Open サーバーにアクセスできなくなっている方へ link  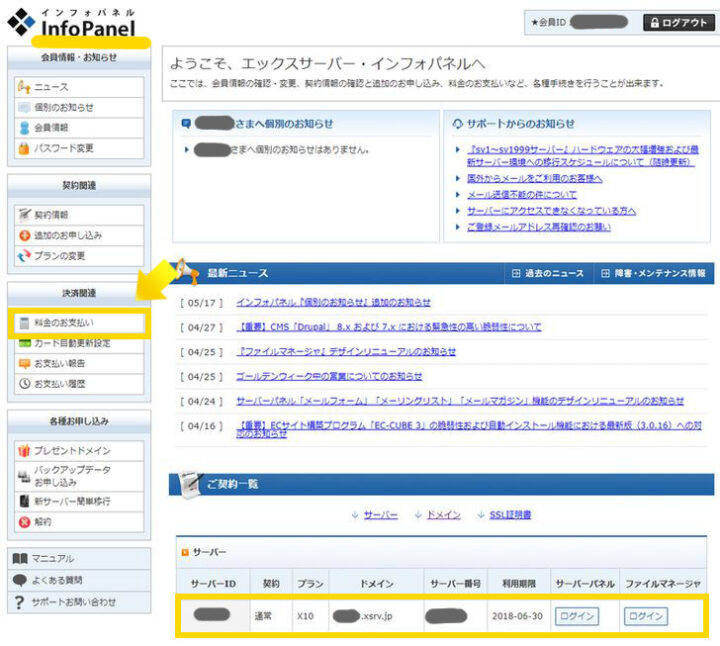(x=551, y=211)
